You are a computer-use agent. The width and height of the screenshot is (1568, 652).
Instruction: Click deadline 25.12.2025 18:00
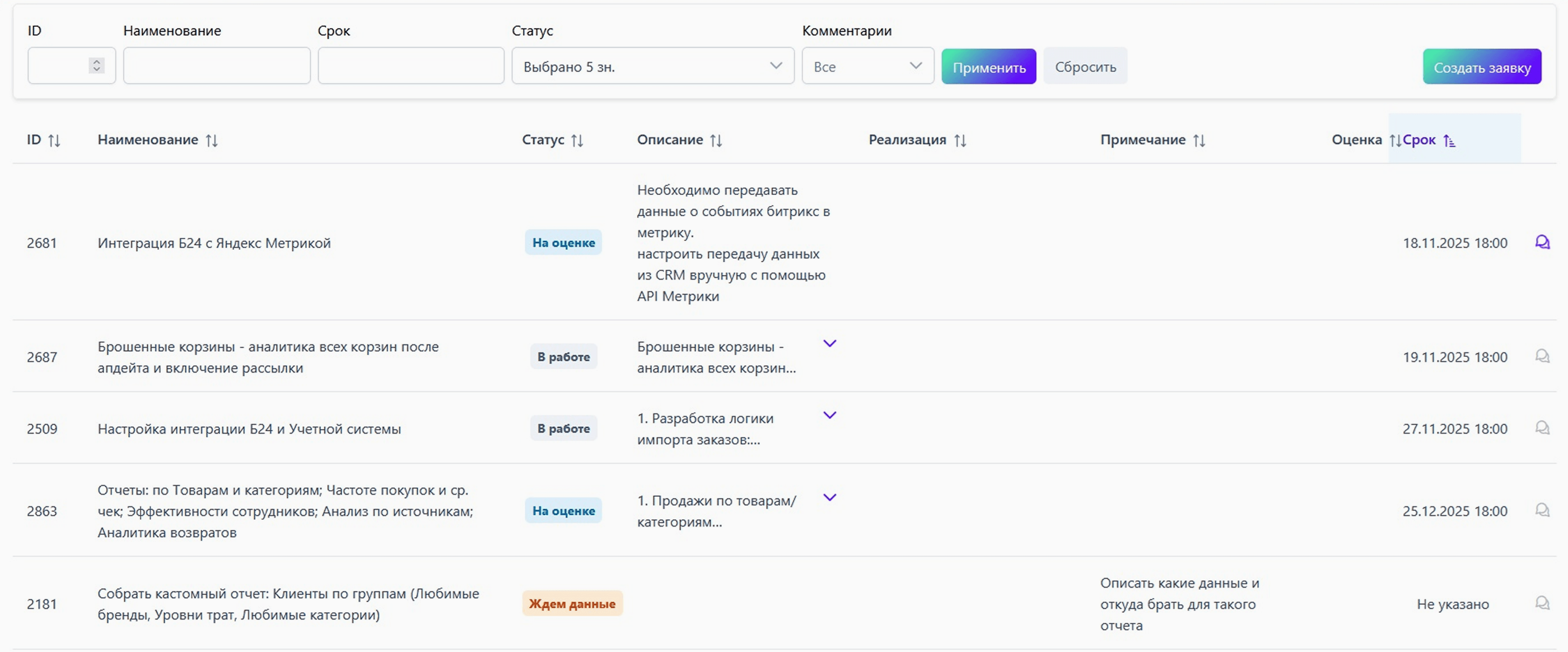tap(1455, 511)
